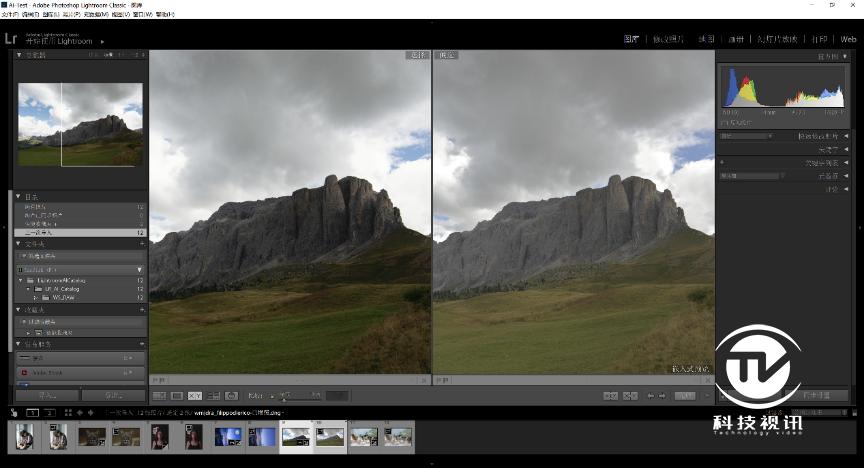
Task: Activate the XY compare view icon
Action: pyautogui.click(x=195, y=396)
